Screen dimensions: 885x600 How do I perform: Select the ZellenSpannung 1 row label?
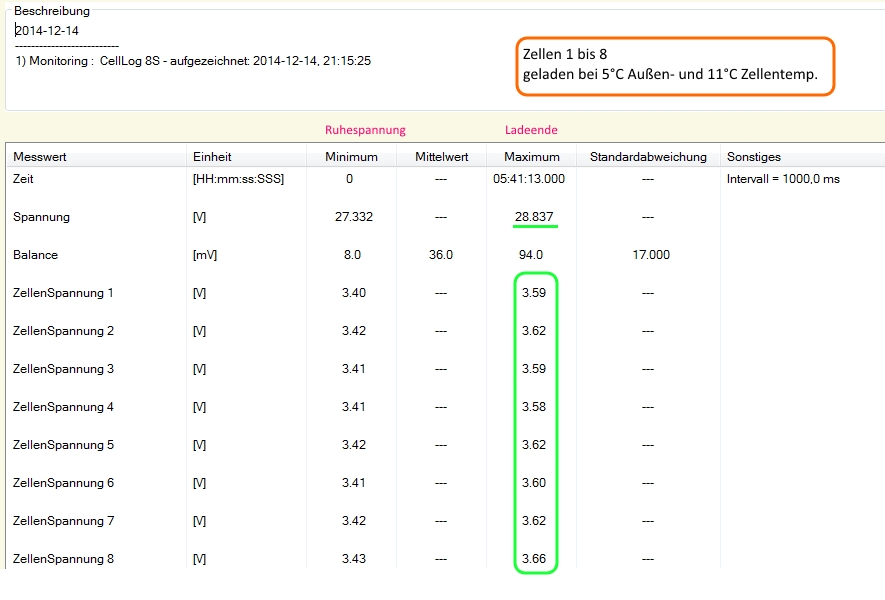[63, 293]
